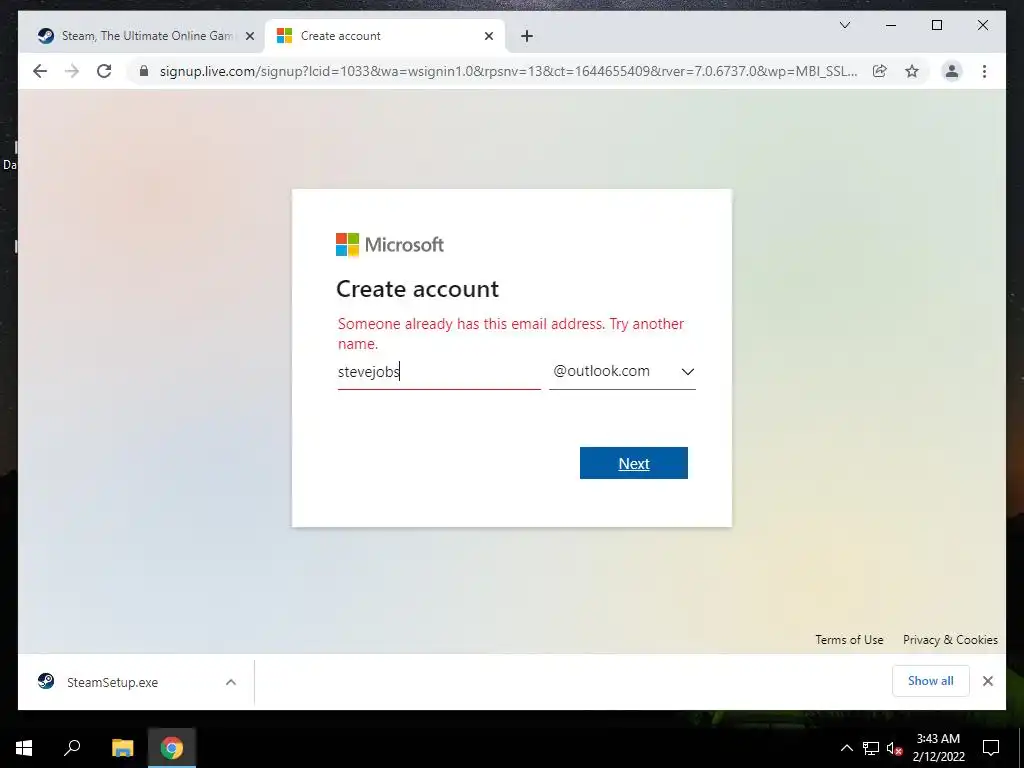This screenshot has width=1024, height=768.
Task: Open Chrome's three-dot menu
Action: (x=984, y=71)
